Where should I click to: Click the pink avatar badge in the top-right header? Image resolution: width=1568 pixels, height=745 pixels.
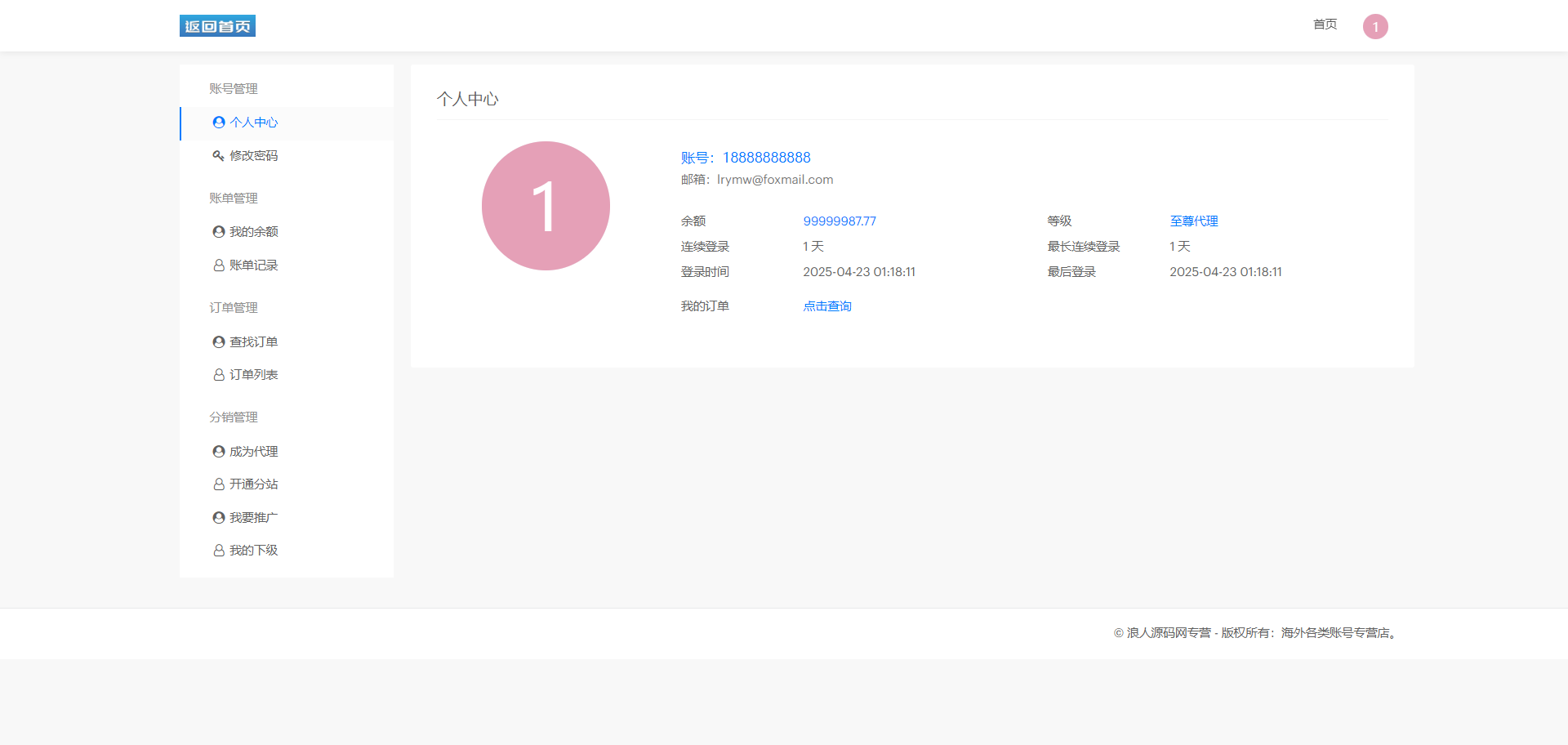click(x=1375, y=27)
